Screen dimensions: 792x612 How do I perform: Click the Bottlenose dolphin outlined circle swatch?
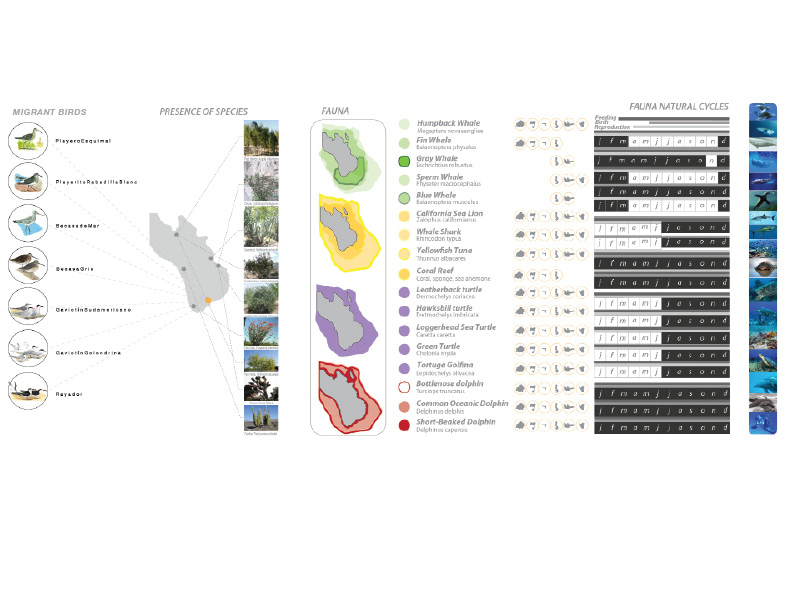pyautogui.click(x=404, y=386)
